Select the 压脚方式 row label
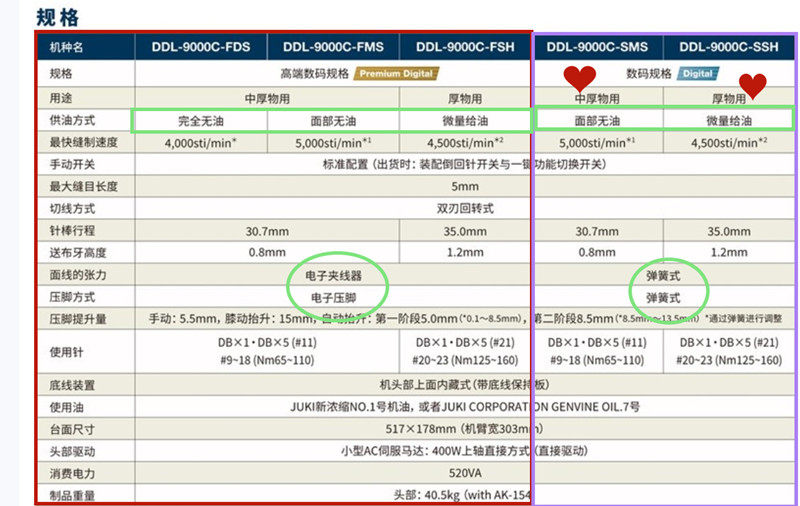 point(72,296)
